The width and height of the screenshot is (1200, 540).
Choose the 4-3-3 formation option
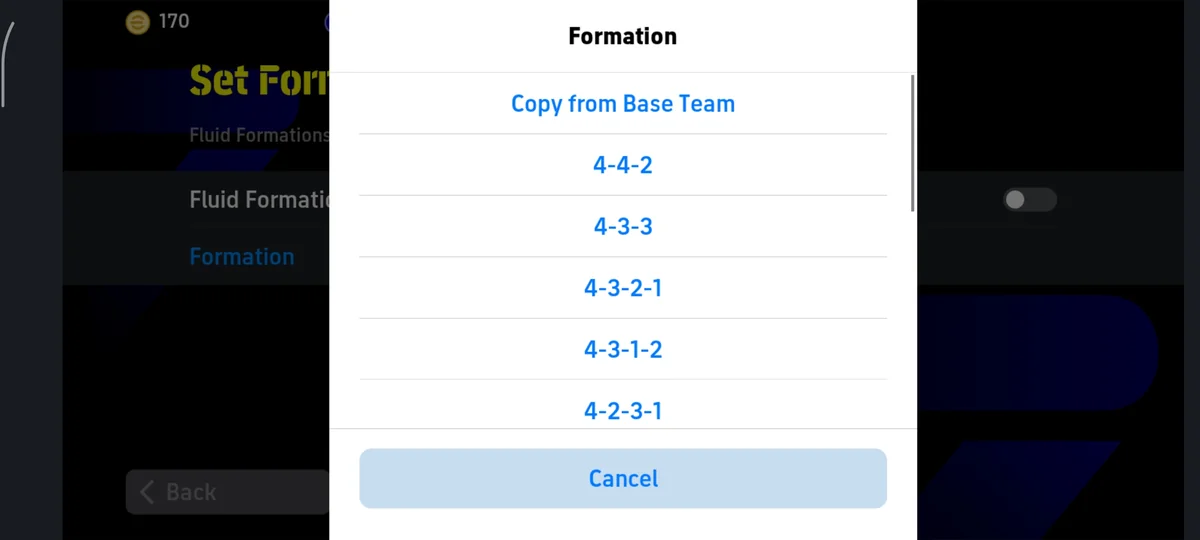click(623, 226)
